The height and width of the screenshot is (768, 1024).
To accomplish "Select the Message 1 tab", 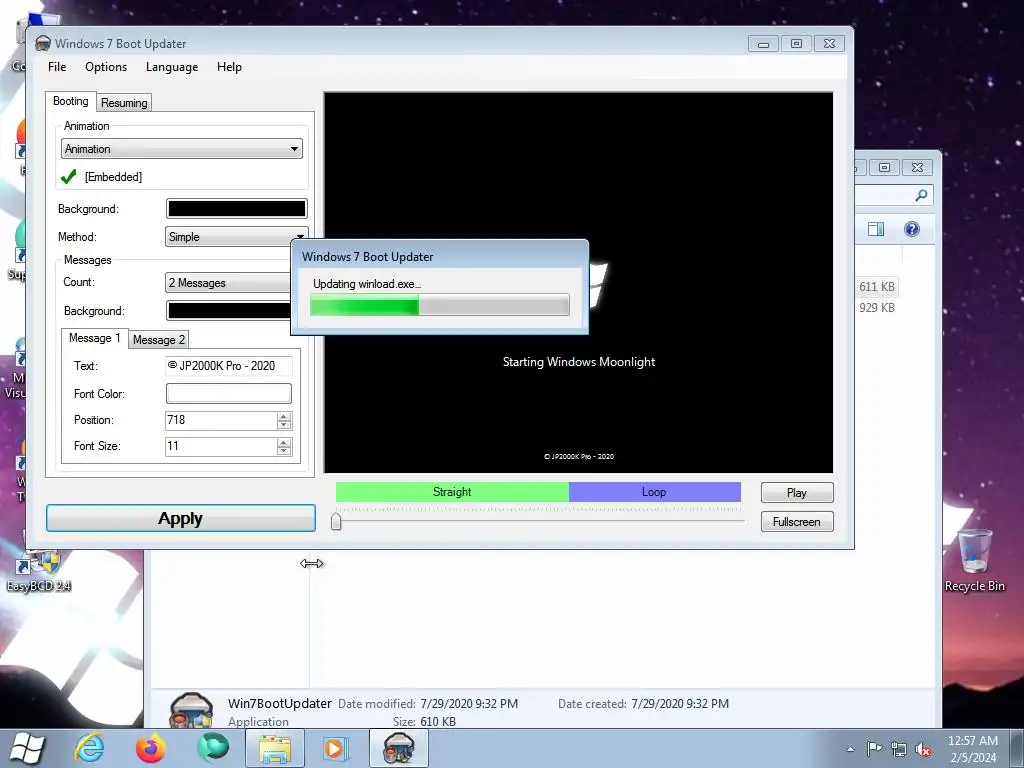I will click(94, 338).
